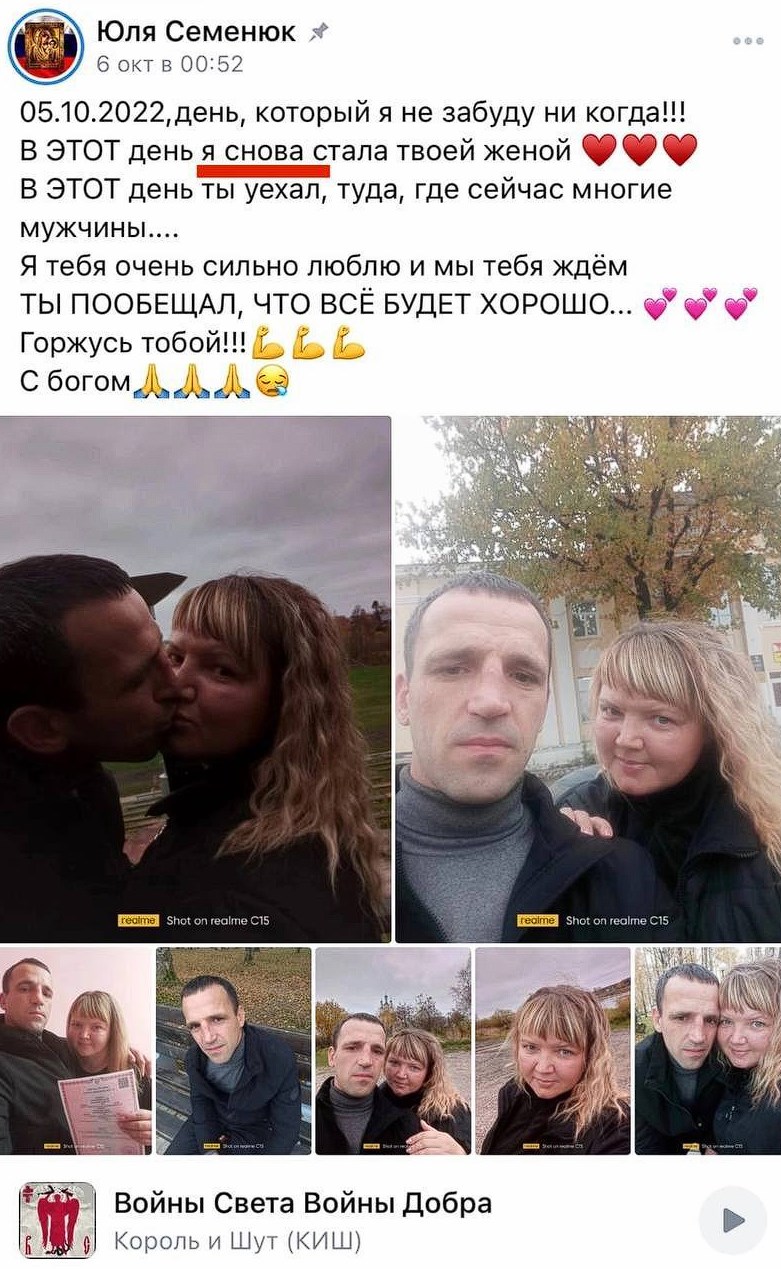Open the post timestamp 6 окт в 00:52
The height and width of the screenshot is (1269, 781).
click(x=170, y=64)
